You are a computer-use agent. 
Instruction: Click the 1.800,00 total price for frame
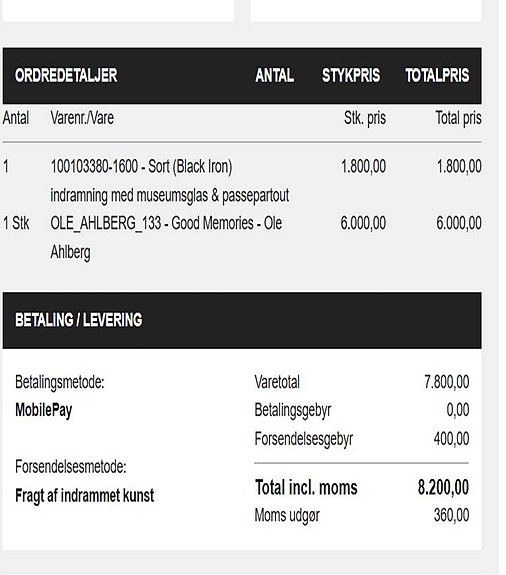tap(459, 166)
